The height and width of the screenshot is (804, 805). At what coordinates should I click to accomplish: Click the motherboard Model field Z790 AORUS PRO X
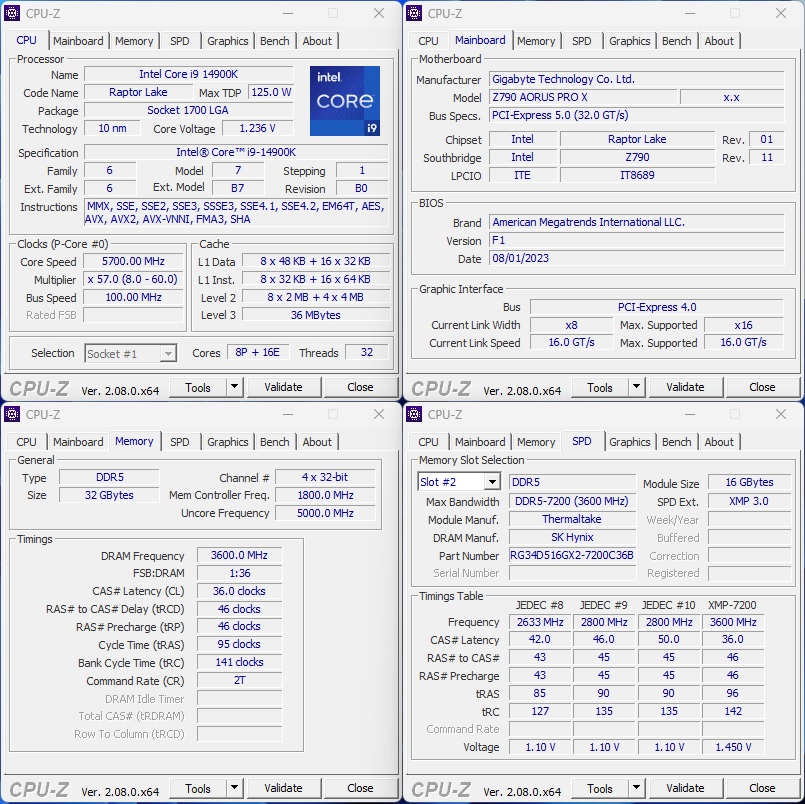(583, 97)
